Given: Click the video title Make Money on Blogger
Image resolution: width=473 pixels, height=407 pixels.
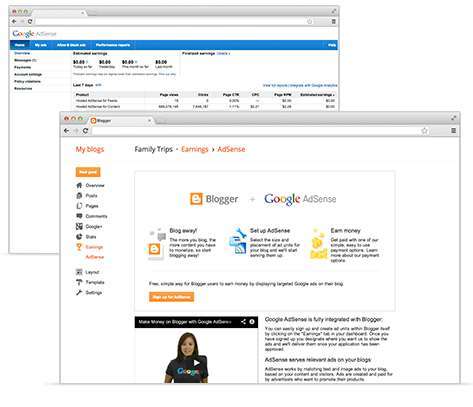Looking at the screenshot, I should pyautogui.click(x=185, y=322).
